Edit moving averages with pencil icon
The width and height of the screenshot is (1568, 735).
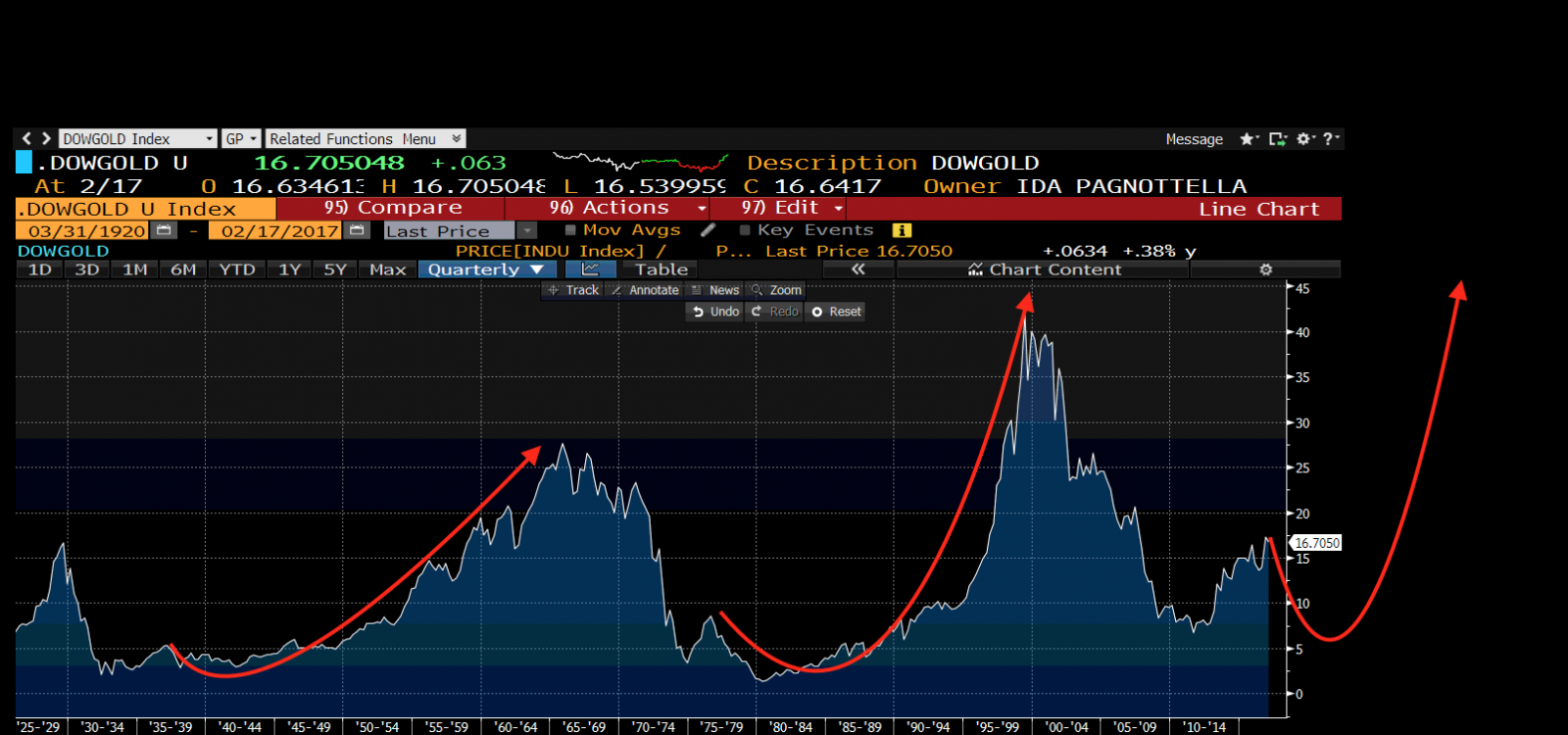(x=709, y=230)
